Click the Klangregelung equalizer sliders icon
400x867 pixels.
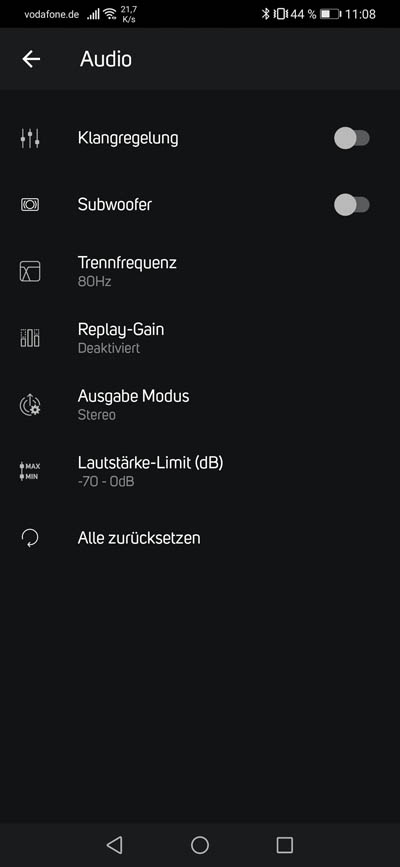(x=30, y=138)
